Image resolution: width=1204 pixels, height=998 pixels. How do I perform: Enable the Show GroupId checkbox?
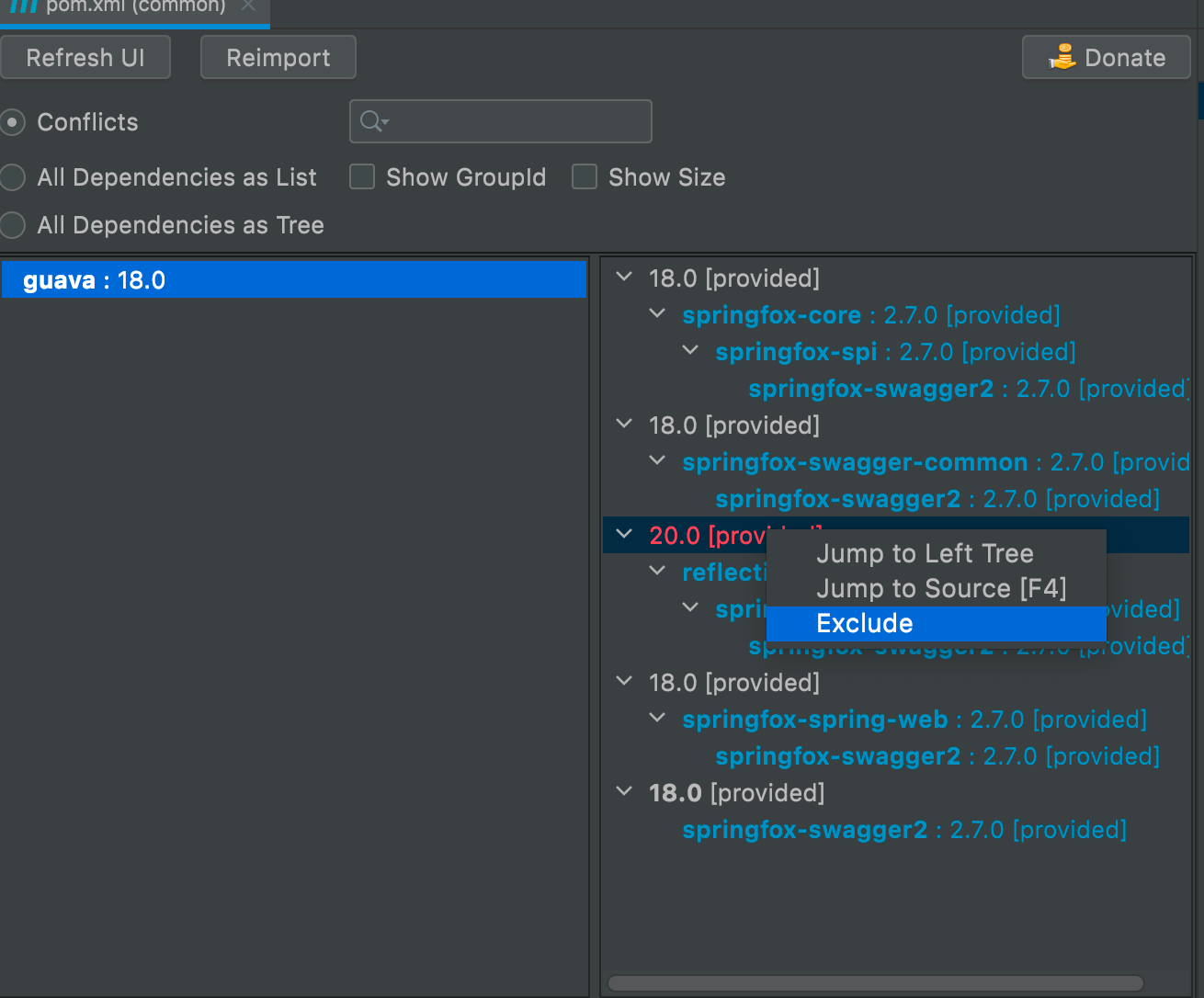click(362, 176)
